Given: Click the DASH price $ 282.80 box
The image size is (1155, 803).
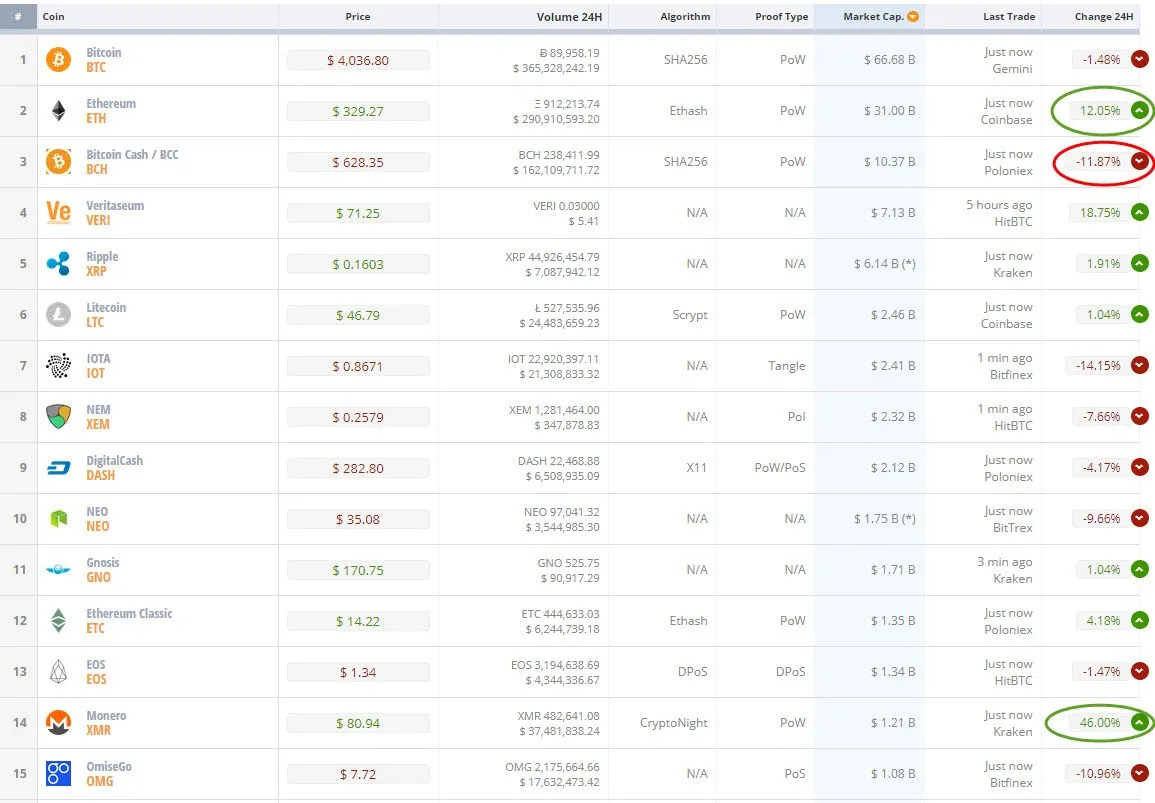Looking at the screenshot, I should pos(358,469).
